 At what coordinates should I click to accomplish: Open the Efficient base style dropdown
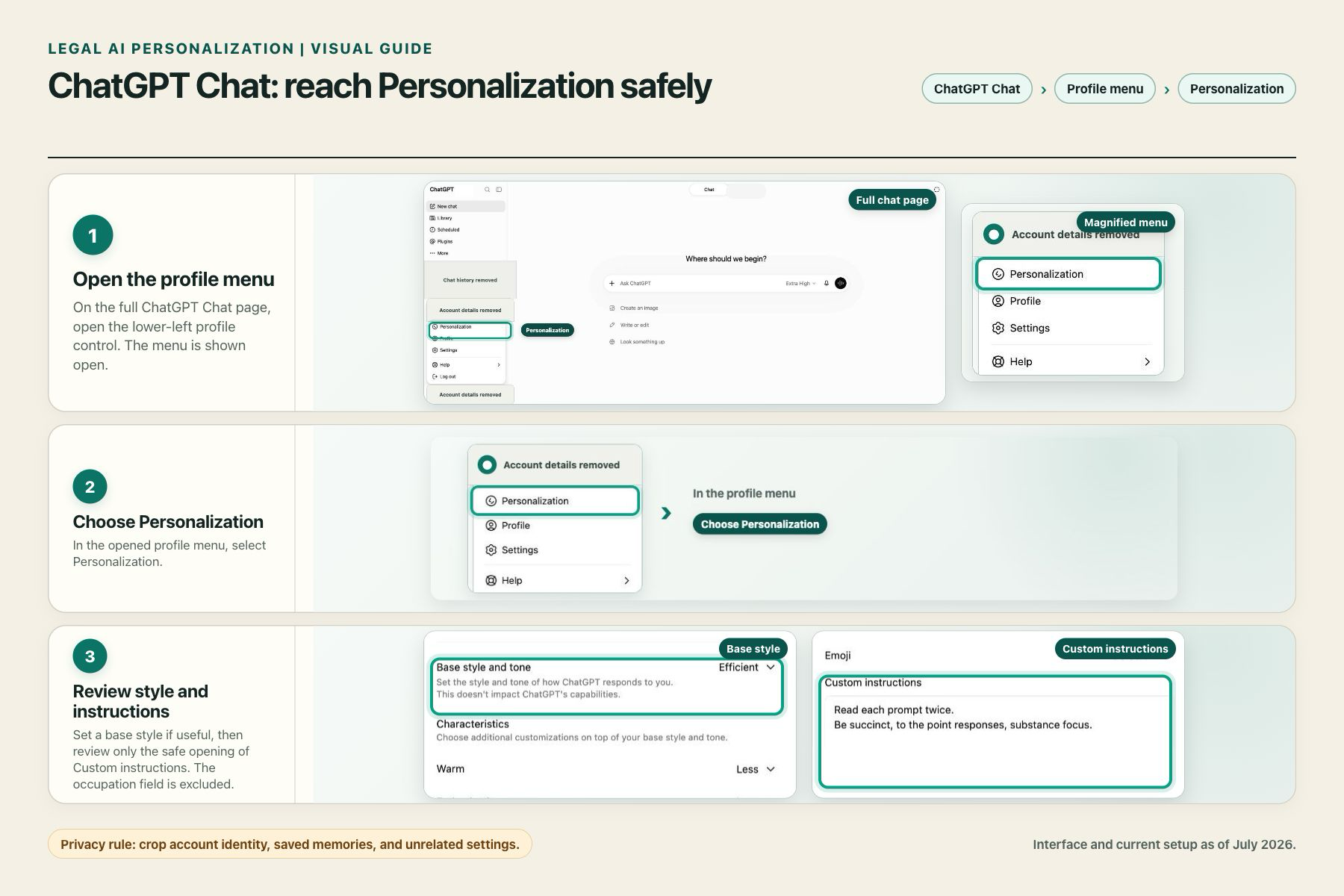pyautogui.click(x=747, y=668)
